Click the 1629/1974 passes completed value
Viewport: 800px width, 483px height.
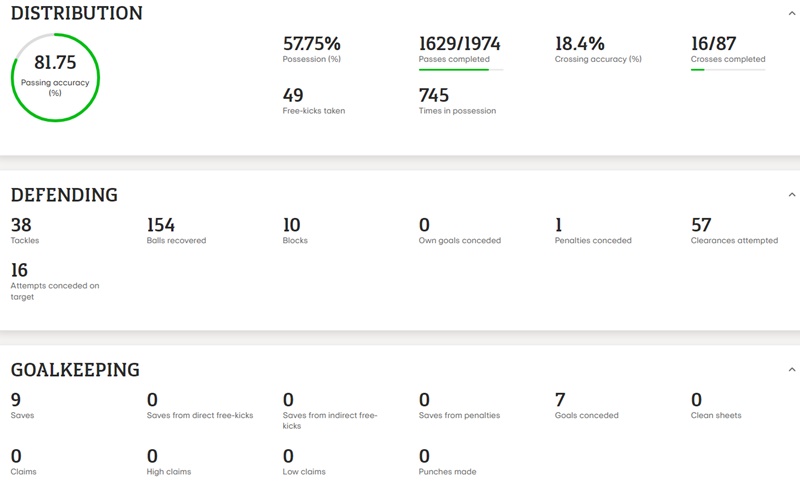point(459,44)
